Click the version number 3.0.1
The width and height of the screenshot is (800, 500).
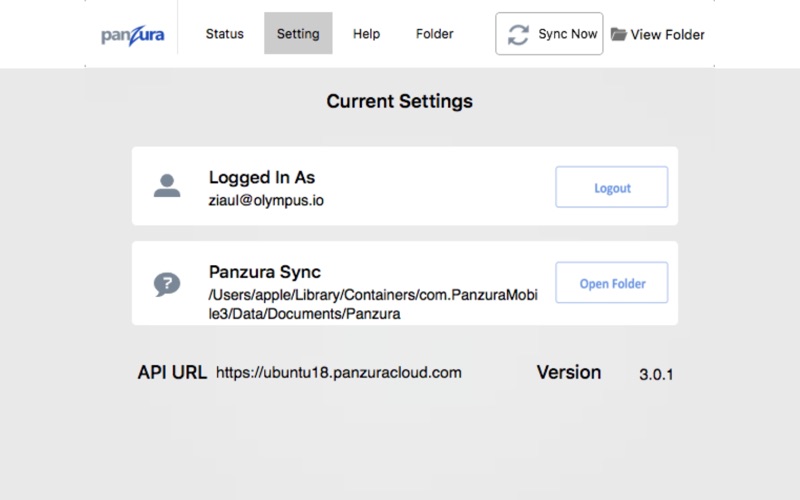656,374
